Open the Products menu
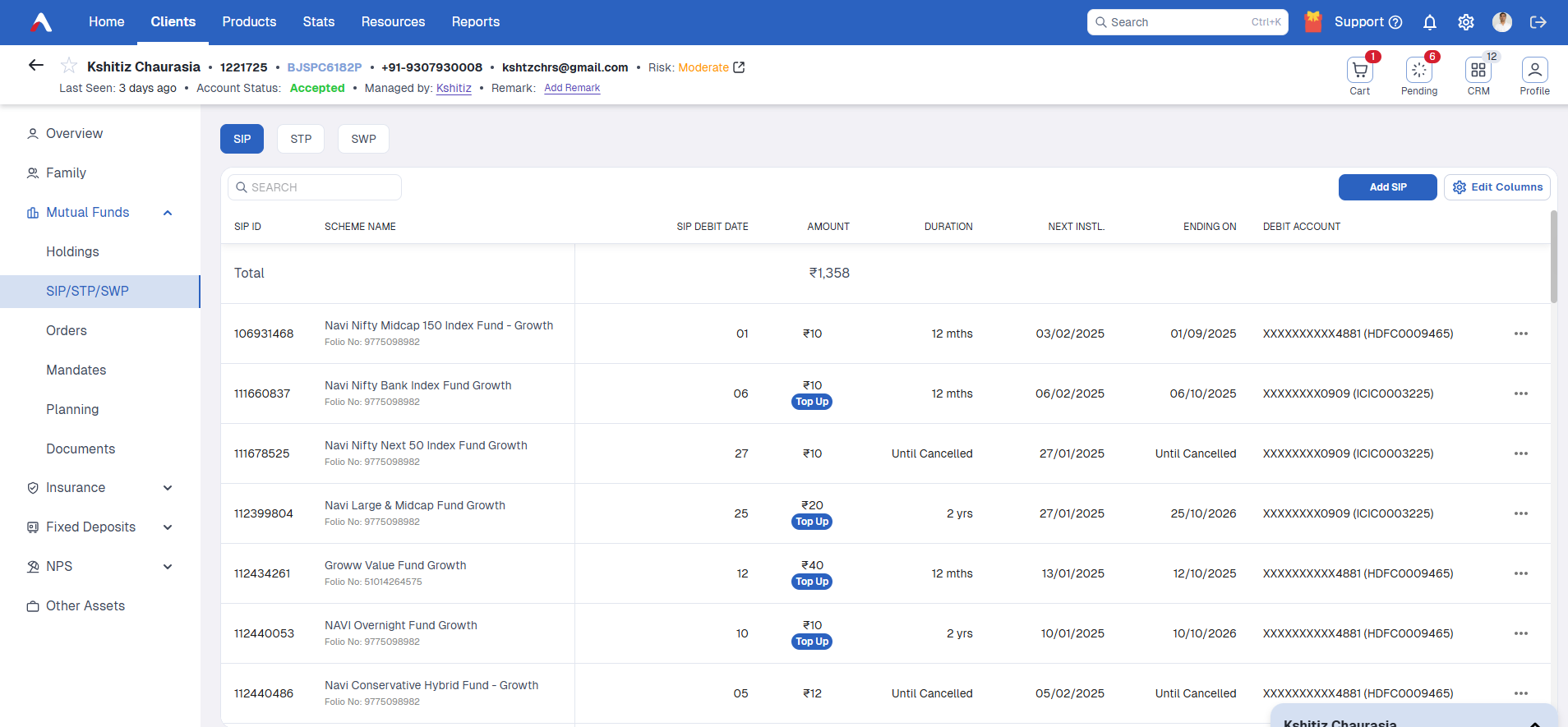The image size is (1568, 727). (x=249, y=22)
